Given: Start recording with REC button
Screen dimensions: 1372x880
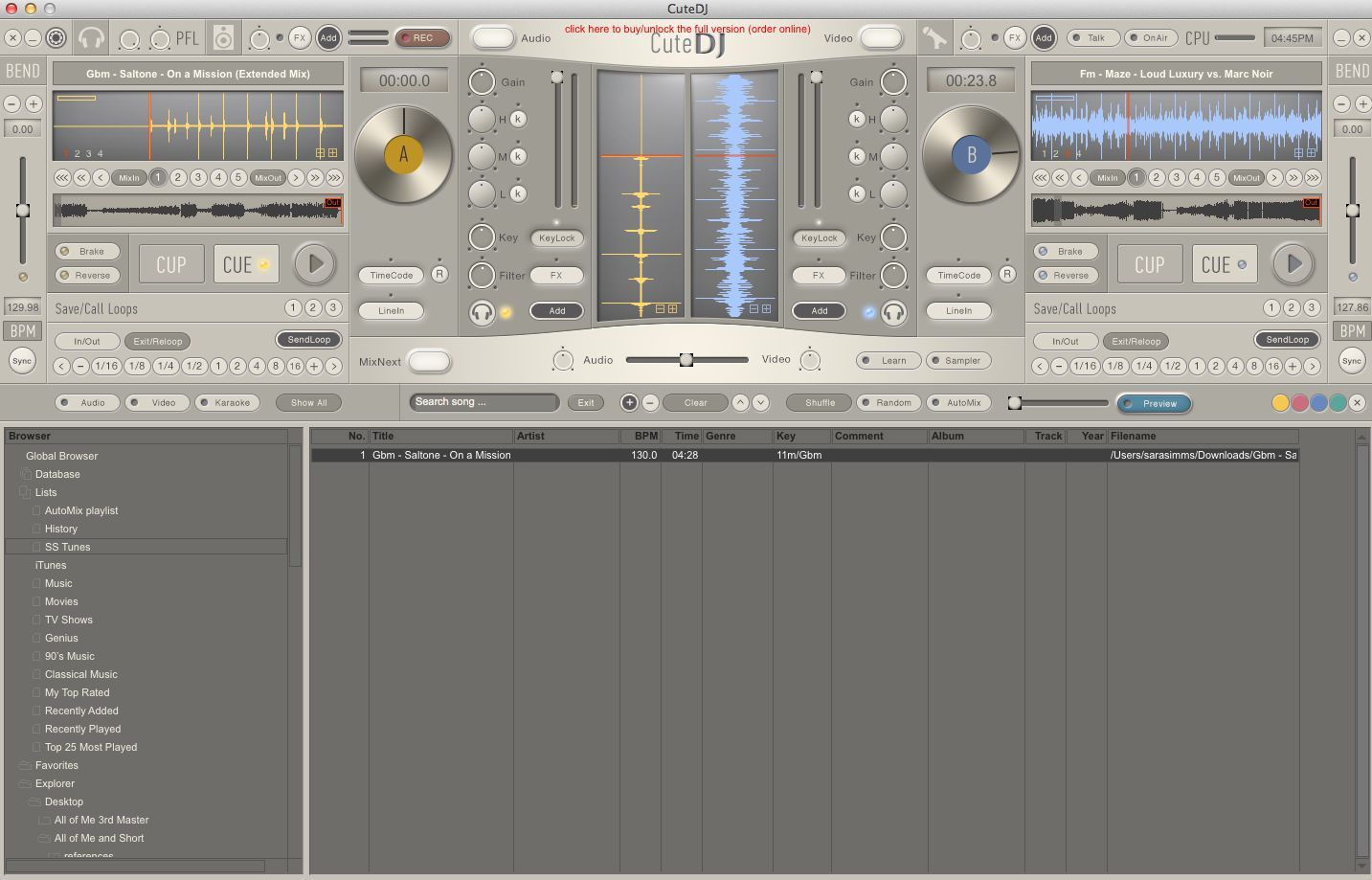Looking at the screenshot, I should [x=422, y=38].
